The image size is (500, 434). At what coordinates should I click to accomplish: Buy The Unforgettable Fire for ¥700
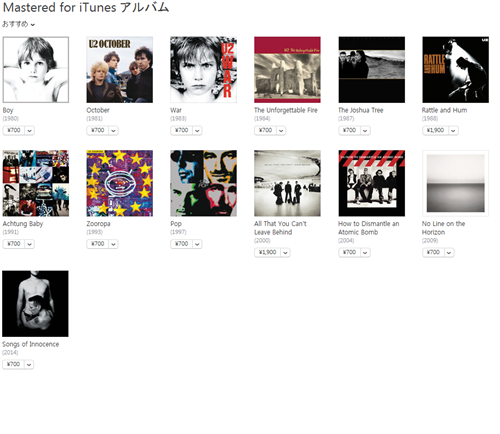coord(265,130)
